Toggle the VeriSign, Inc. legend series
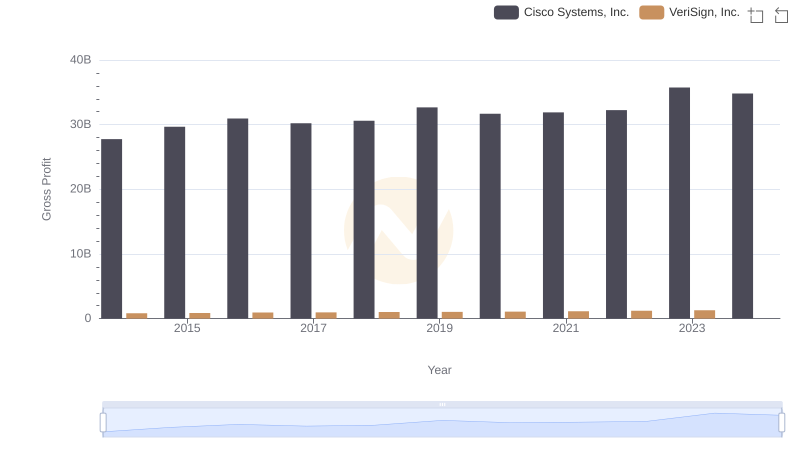Screen dimensions: 800x461 click(689, 12)
